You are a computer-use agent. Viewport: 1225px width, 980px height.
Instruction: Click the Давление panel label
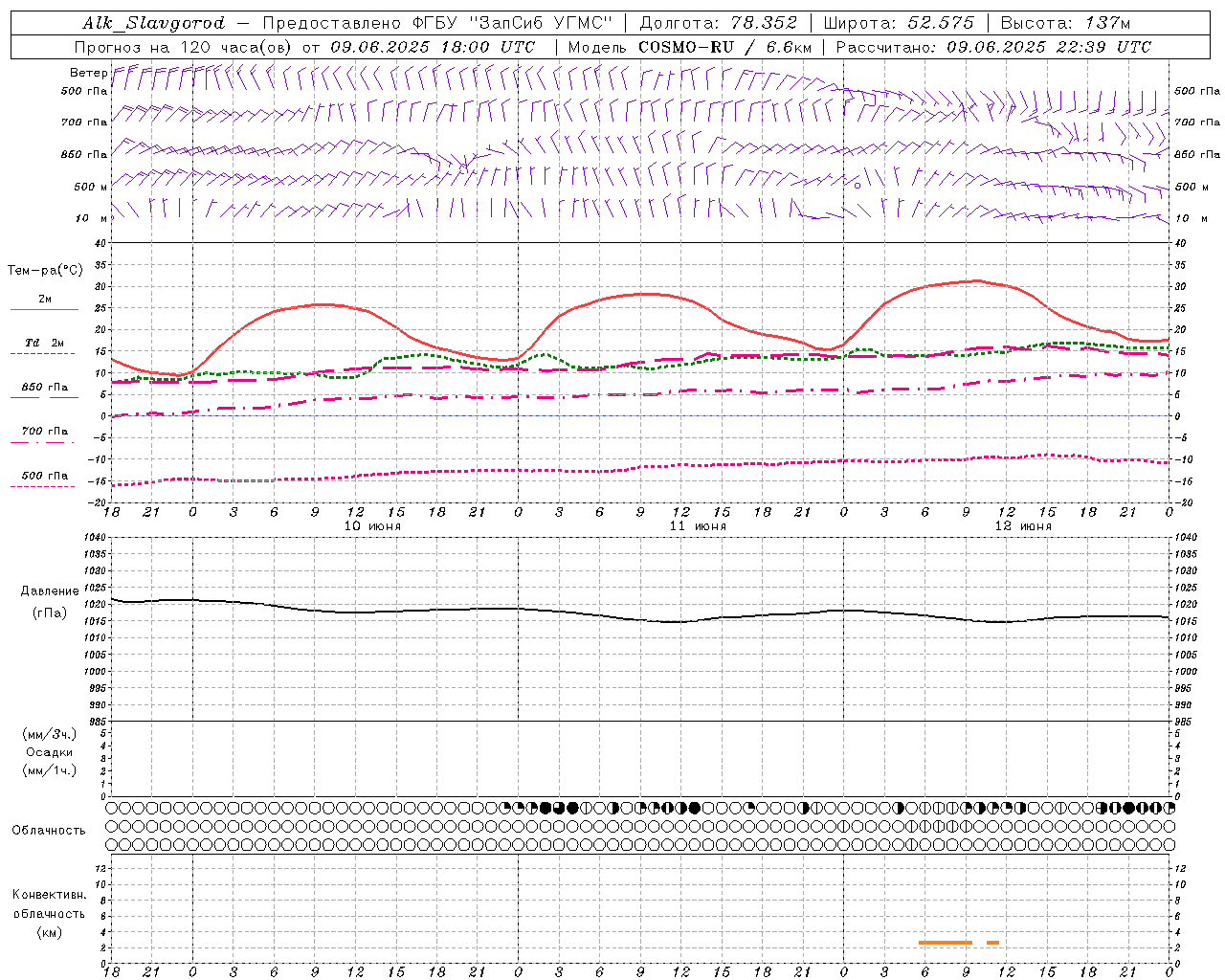50,591
